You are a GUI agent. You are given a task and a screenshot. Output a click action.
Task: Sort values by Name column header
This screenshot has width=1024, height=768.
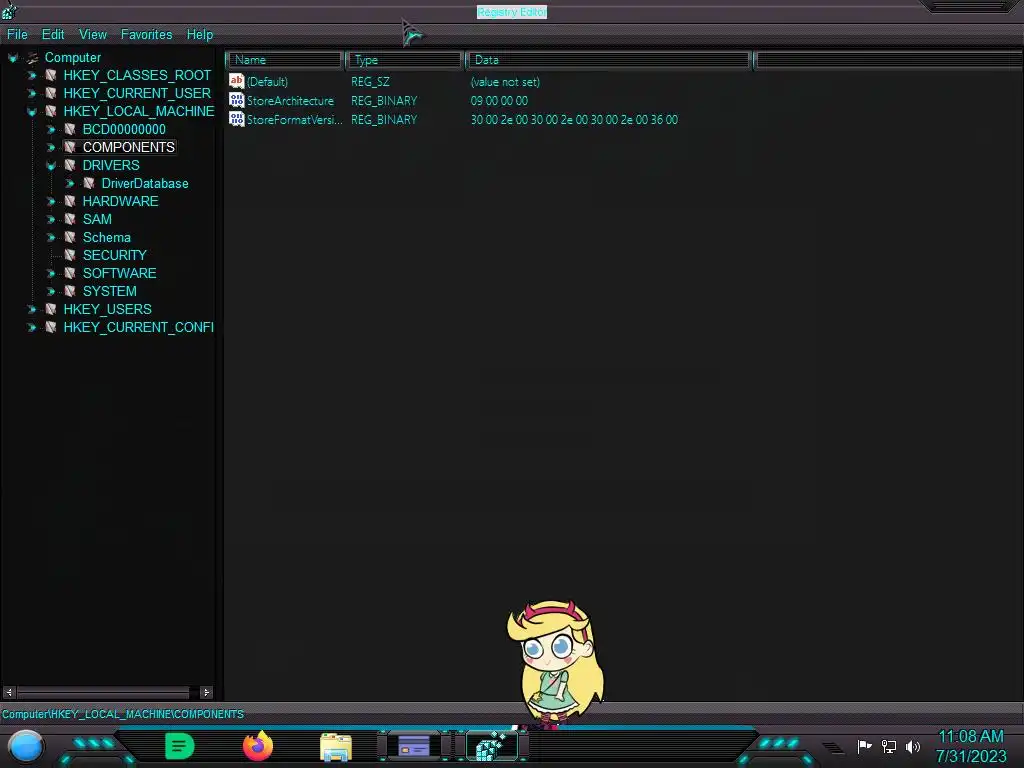click(x=285, y=60)
